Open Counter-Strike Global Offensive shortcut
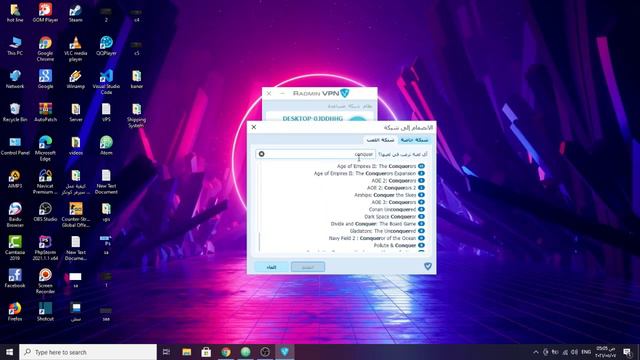The image size is (640, 360). [x=76, y=215]
